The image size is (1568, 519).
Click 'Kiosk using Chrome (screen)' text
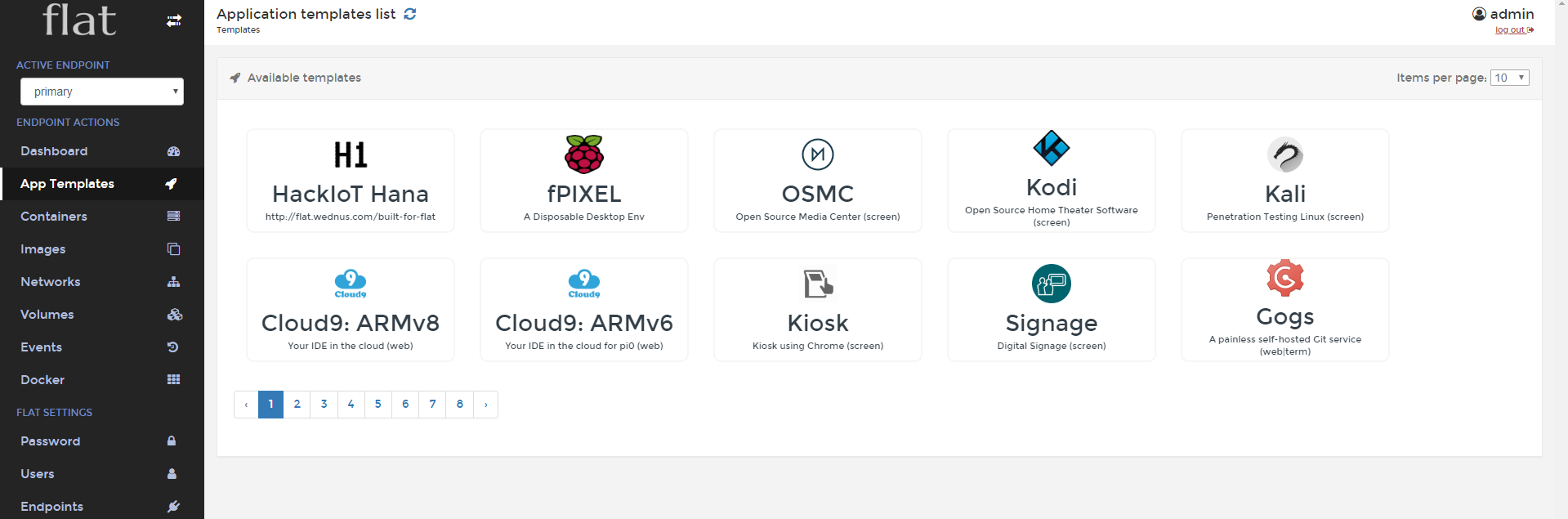click(818, 346)
